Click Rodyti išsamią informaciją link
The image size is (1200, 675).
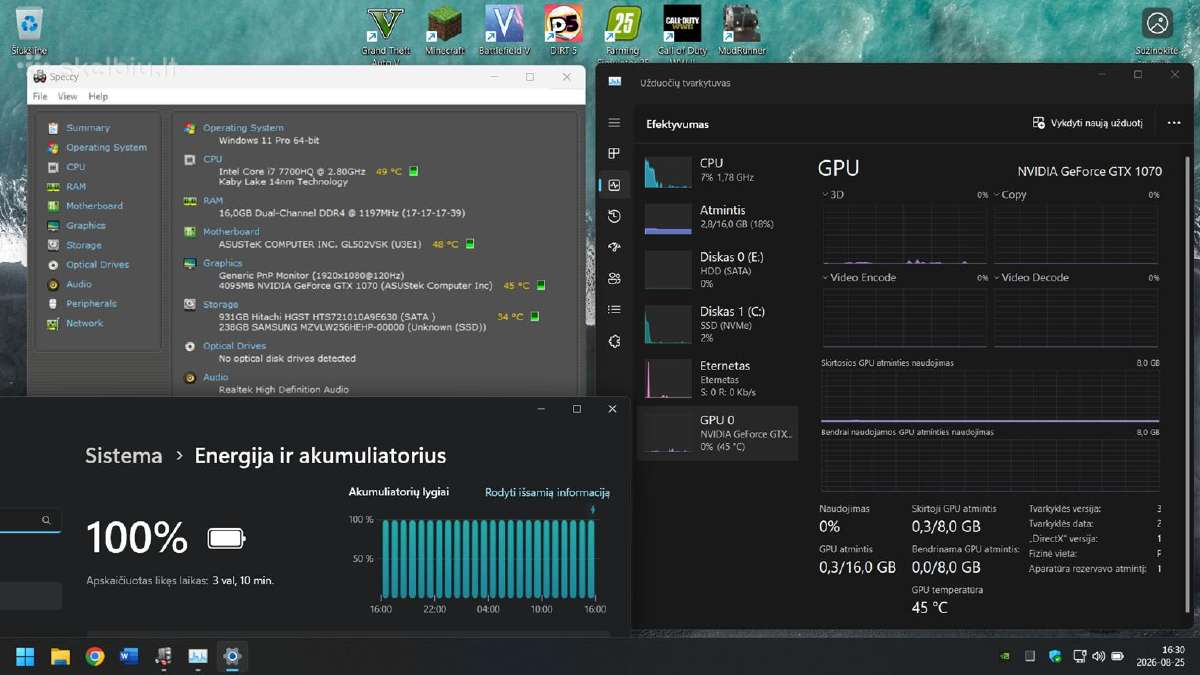point(547,493)
